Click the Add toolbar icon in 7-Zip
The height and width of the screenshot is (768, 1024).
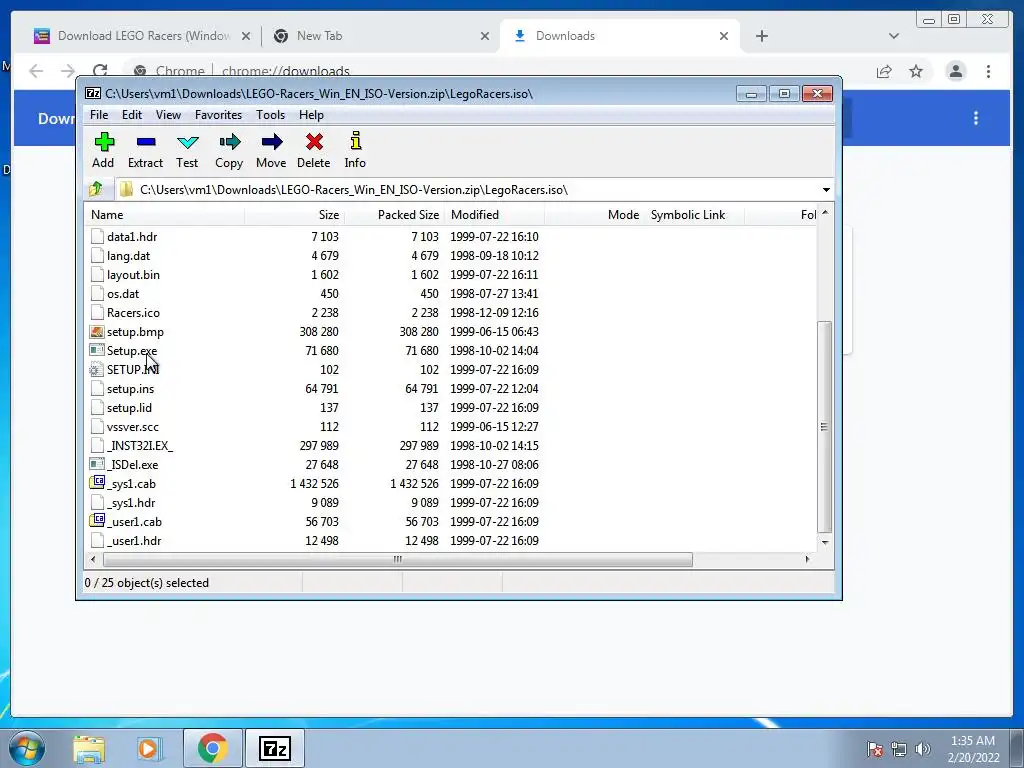click(103, 150)
